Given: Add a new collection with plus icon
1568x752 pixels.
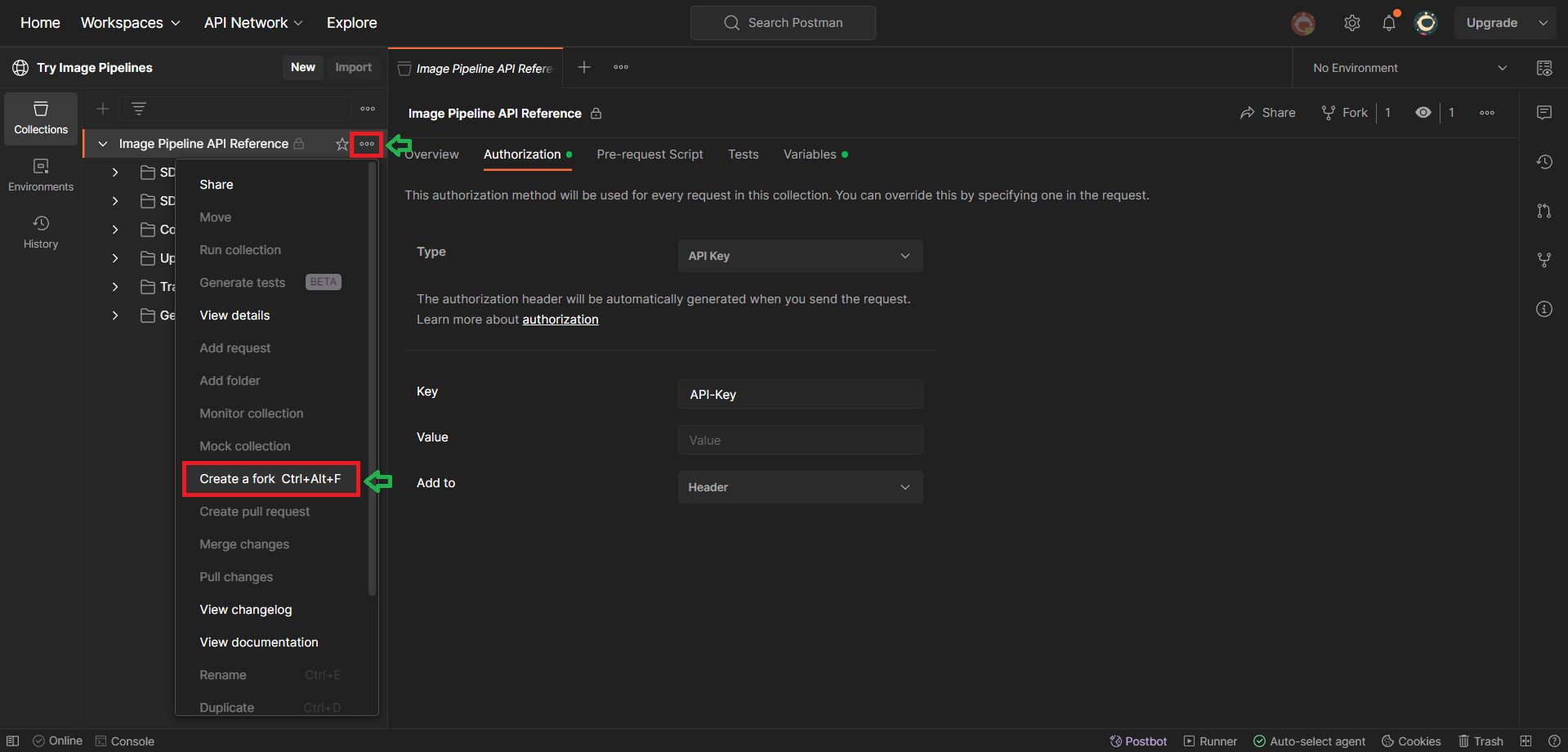Looking at the screenshot, I should pyautogui.click(x=103, y=109).
